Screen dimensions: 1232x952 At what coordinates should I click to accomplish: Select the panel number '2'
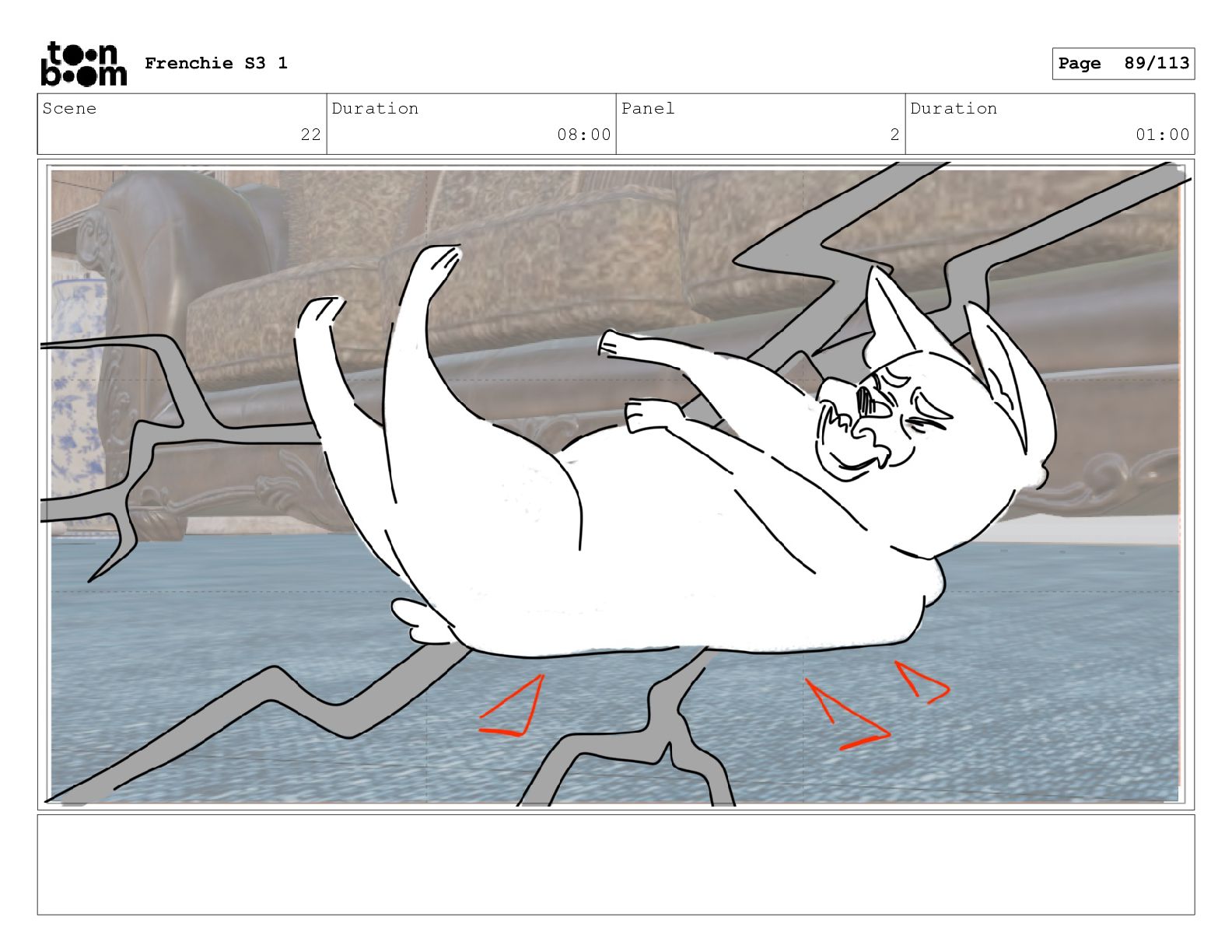click(x=894, y=135)
